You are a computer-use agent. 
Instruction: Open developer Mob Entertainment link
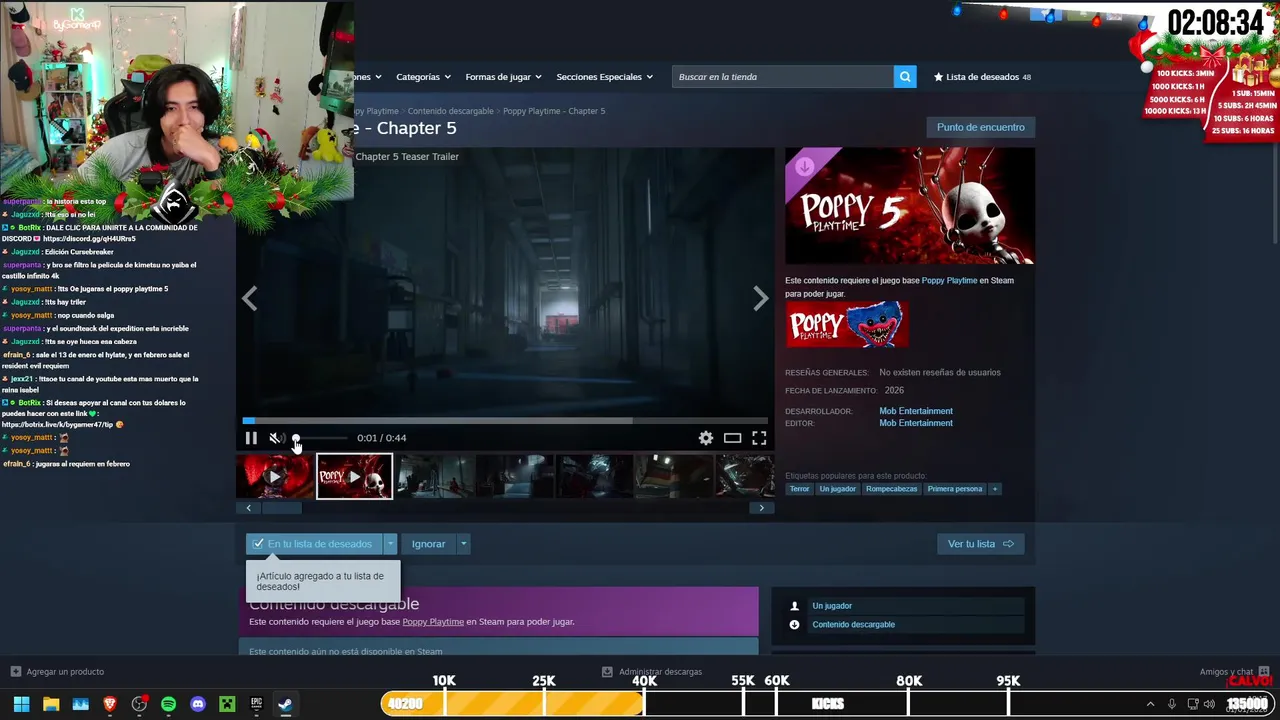pyautogui.click(x=916, y=411)
